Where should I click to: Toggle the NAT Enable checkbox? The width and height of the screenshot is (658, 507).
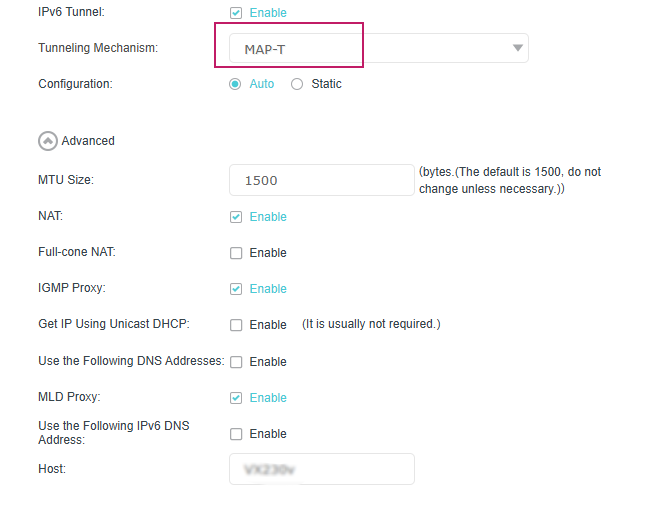pos(236,217)
